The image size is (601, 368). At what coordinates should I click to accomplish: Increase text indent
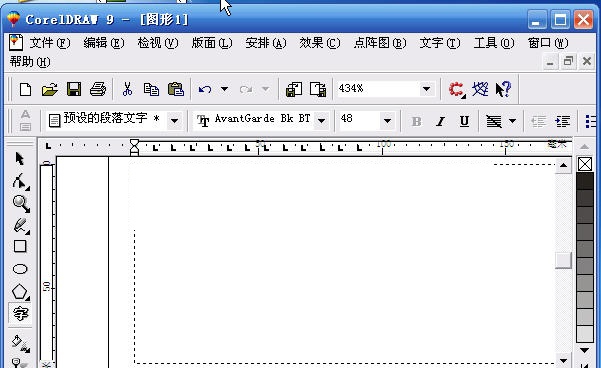[x=562, y=122]
